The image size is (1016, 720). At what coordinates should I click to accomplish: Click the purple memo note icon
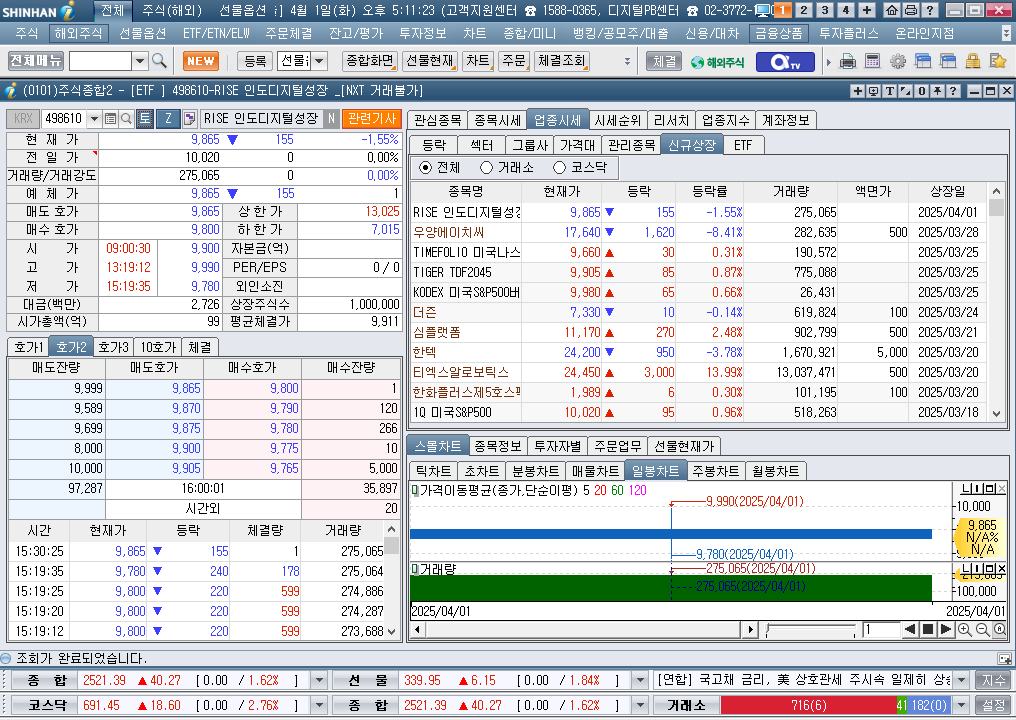(x=189, y=119)
